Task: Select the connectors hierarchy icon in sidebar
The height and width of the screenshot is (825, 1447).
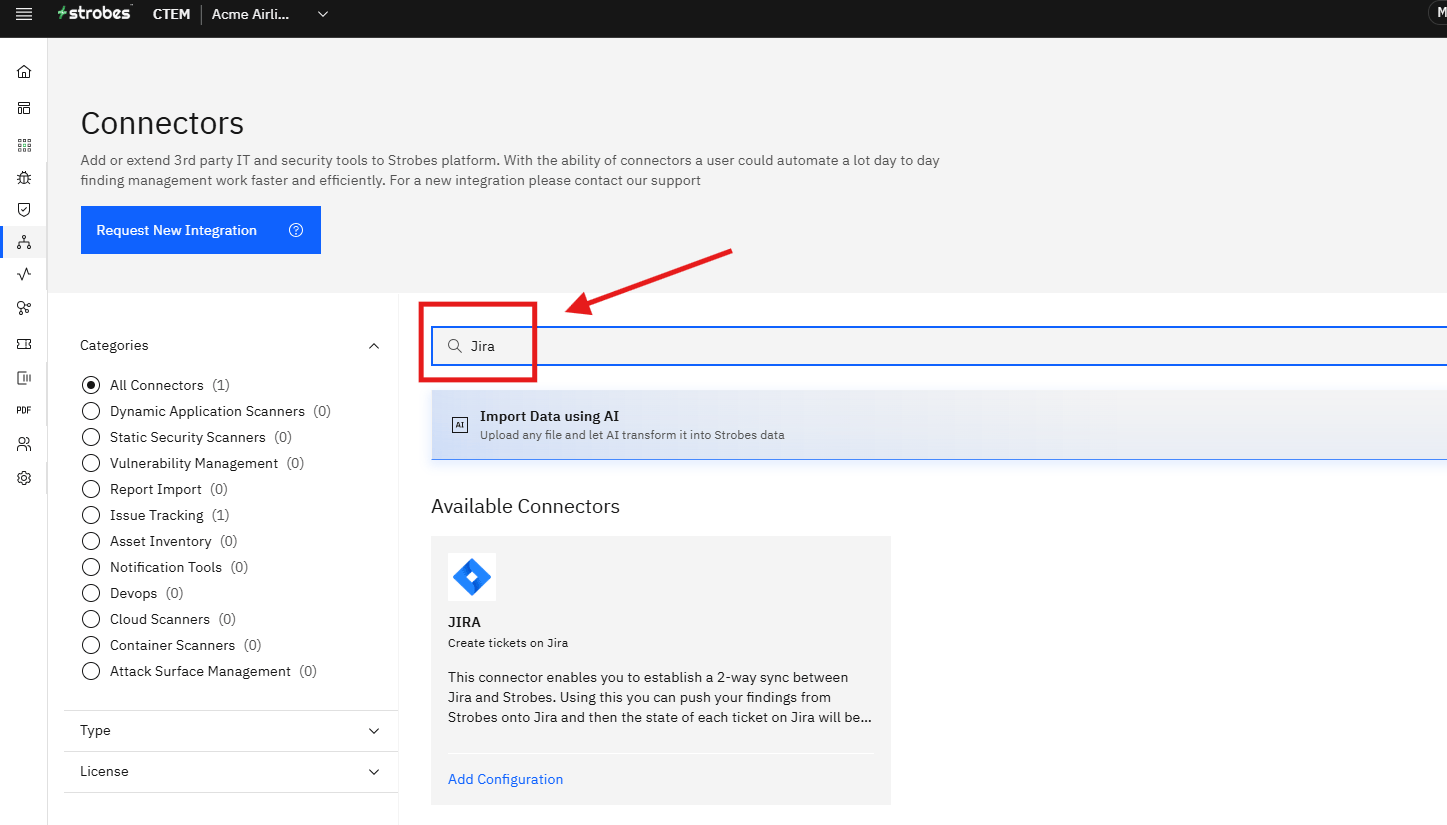Action: click(24, 242)
